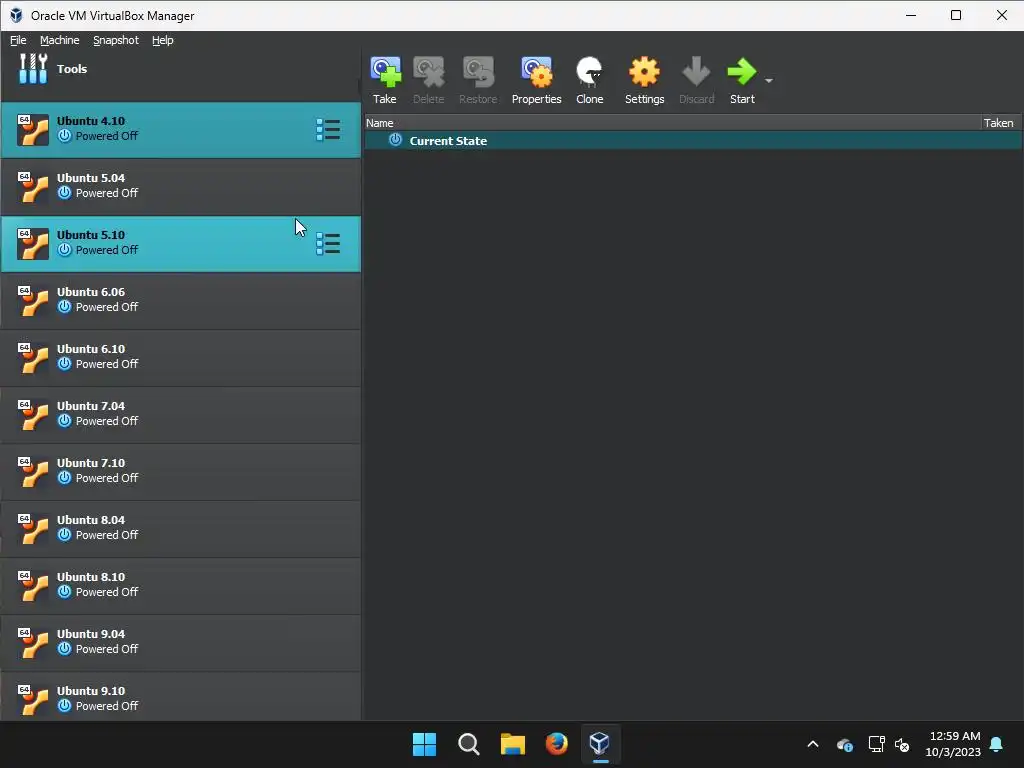Open the Ubuntu 4.10 machine menu icon
This screenshot has width=1024, height=768.
(x=328, y=129)
